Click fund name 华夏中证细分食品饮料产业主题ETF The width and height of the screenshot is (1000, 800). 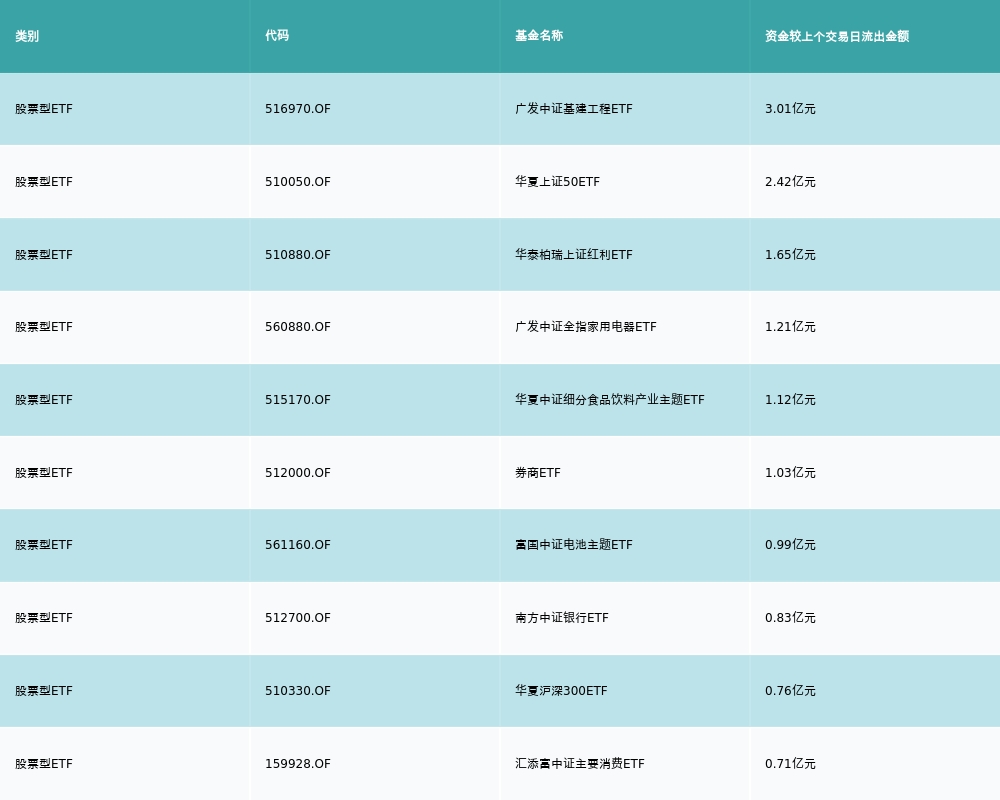pyautogui.click(x=610, y=400)
